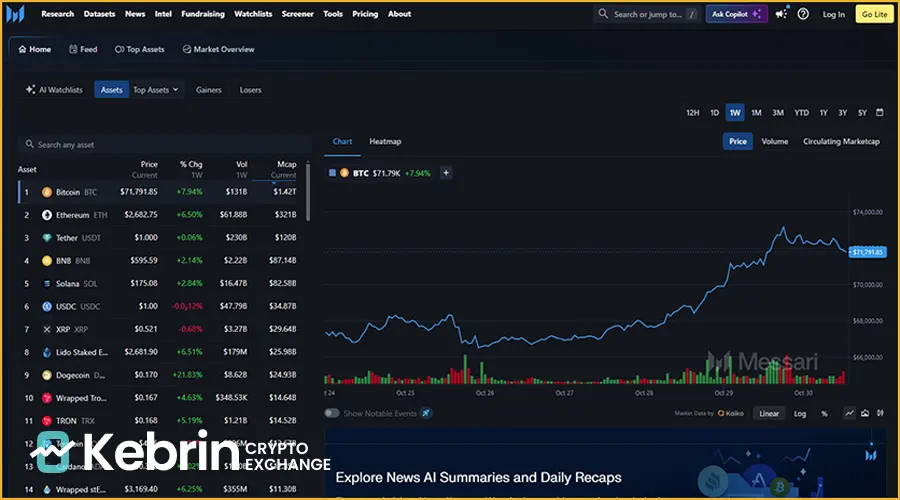Toggle Show Notable Events switch

coord(332,413)
